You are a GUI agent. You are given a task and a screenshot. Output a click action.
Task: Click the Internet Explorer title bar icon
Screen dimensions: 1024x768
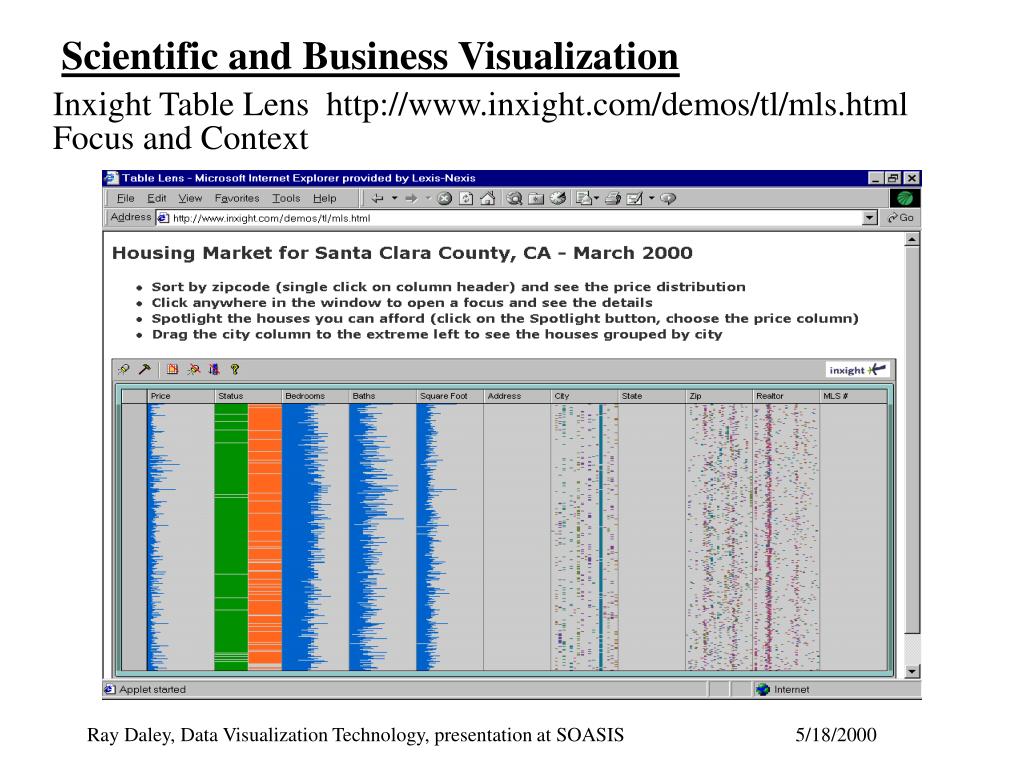click(x=112, y=178)
